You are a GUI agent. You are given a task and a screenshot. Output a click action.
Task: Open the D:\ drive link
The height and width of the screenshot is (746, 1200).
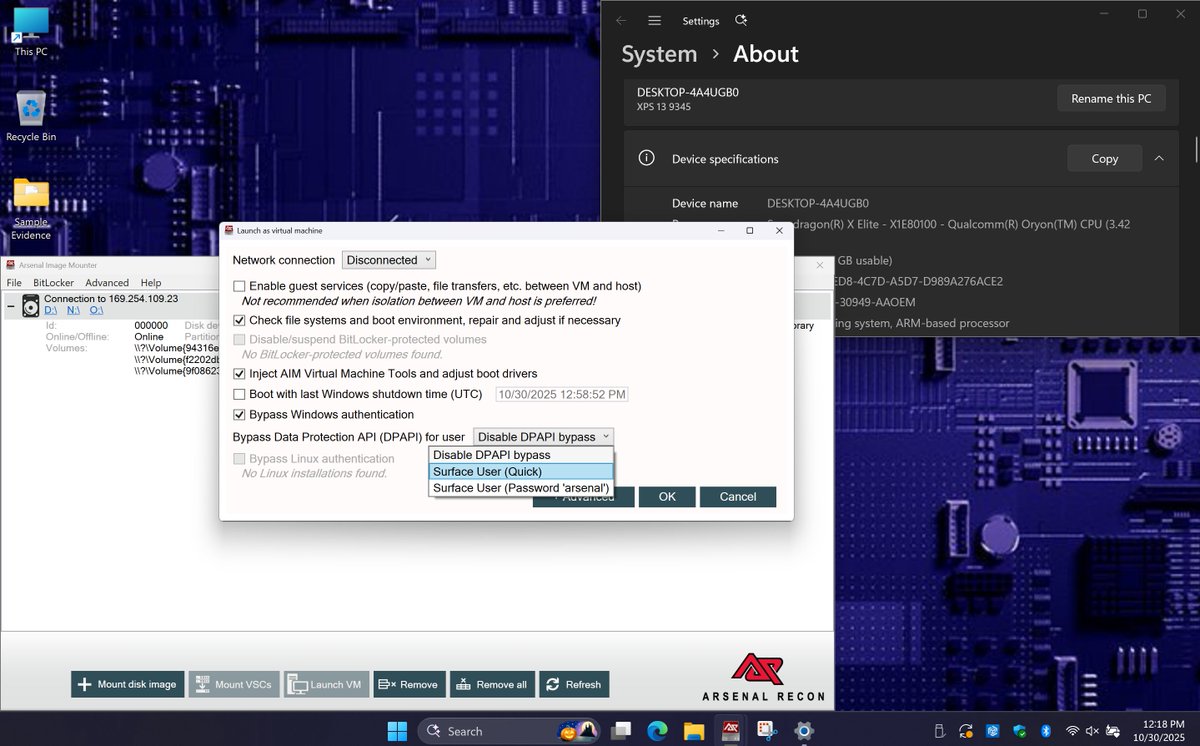coord(51,311)
